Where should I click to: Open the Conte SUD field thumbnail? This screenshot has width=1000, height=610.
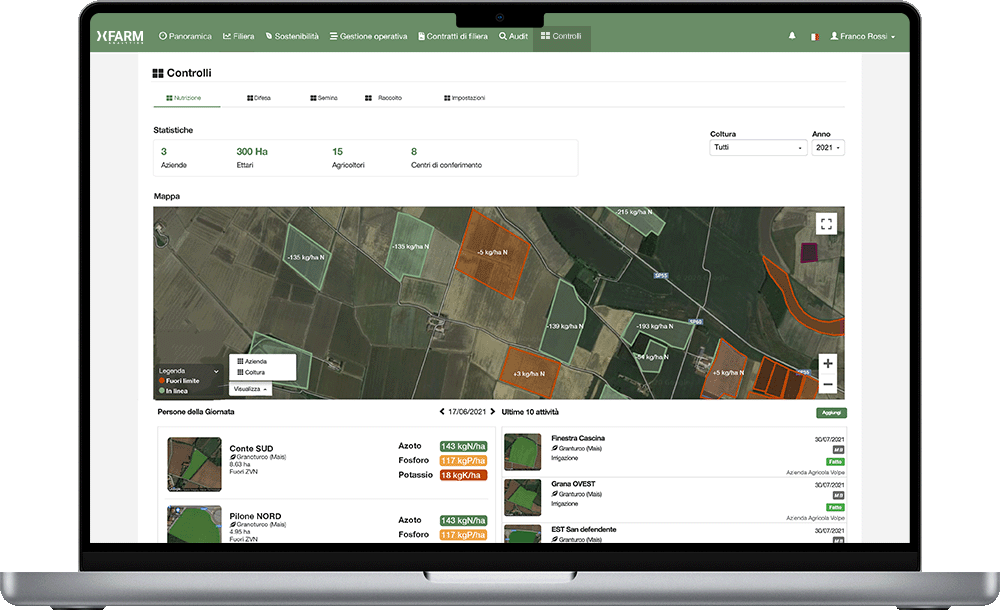pos(195,465)
